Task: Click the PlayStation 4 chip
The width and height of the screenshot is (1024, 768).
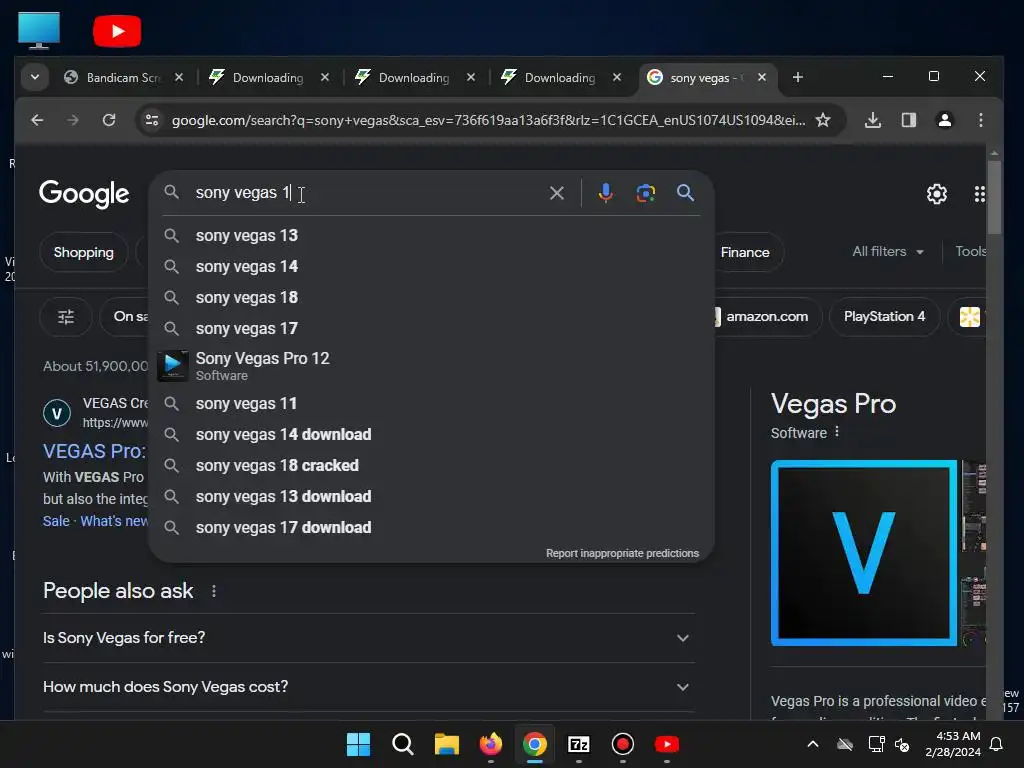Action: tap(884, 317)
